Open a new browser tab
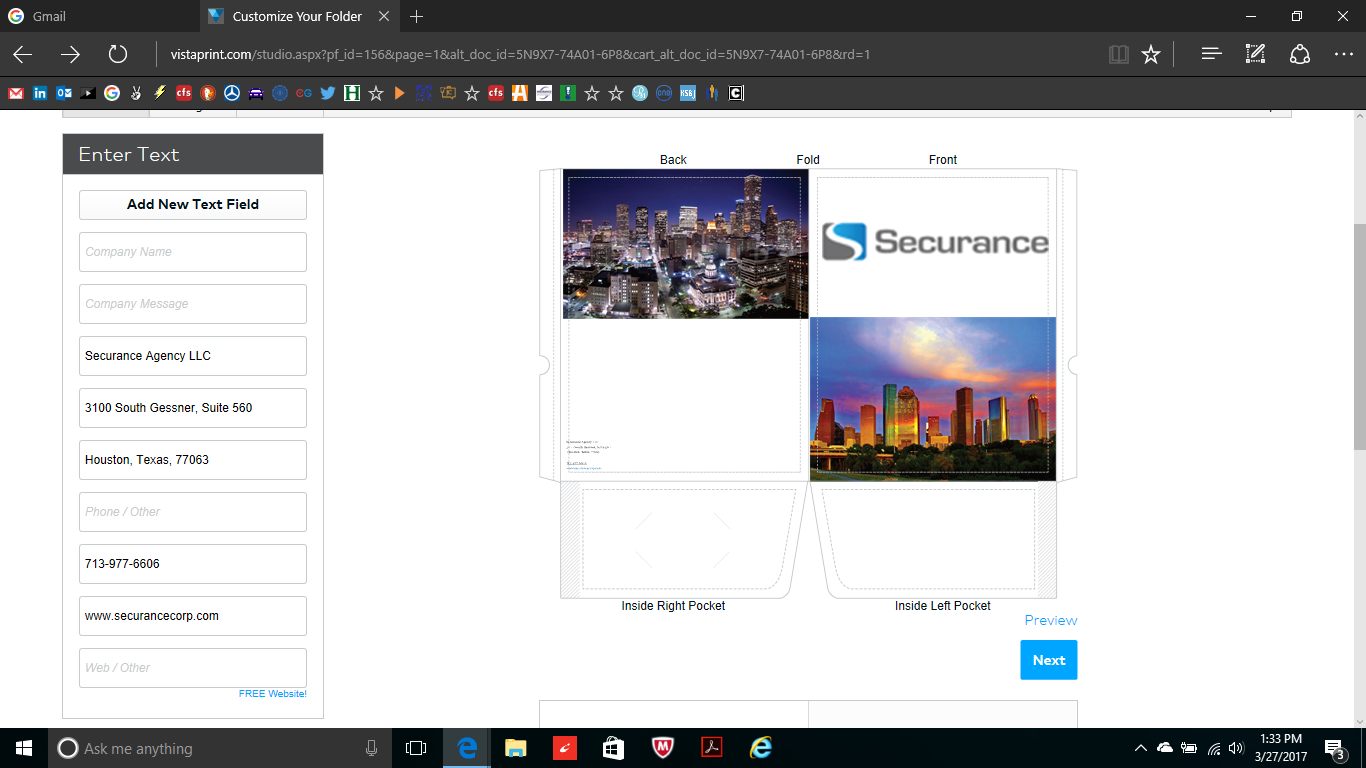This screenshot has width=1366, height=768. click(x=417, y=16)
